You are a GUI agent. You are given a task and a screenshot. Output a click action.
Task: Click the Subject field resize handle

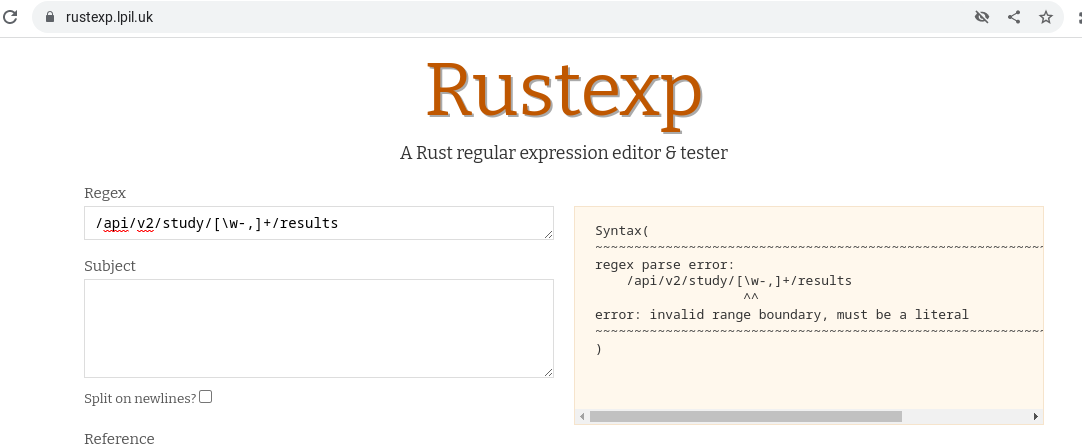click(x=549, y=373)
